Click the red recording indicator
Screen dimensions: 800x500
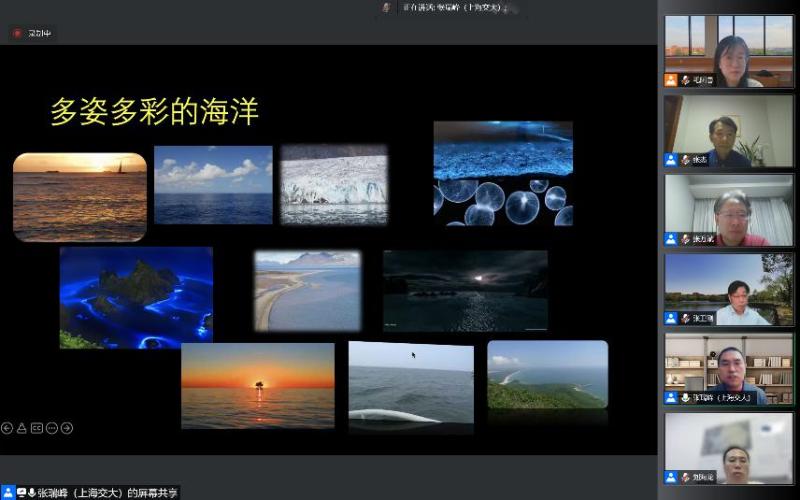(x=17, y=33)
